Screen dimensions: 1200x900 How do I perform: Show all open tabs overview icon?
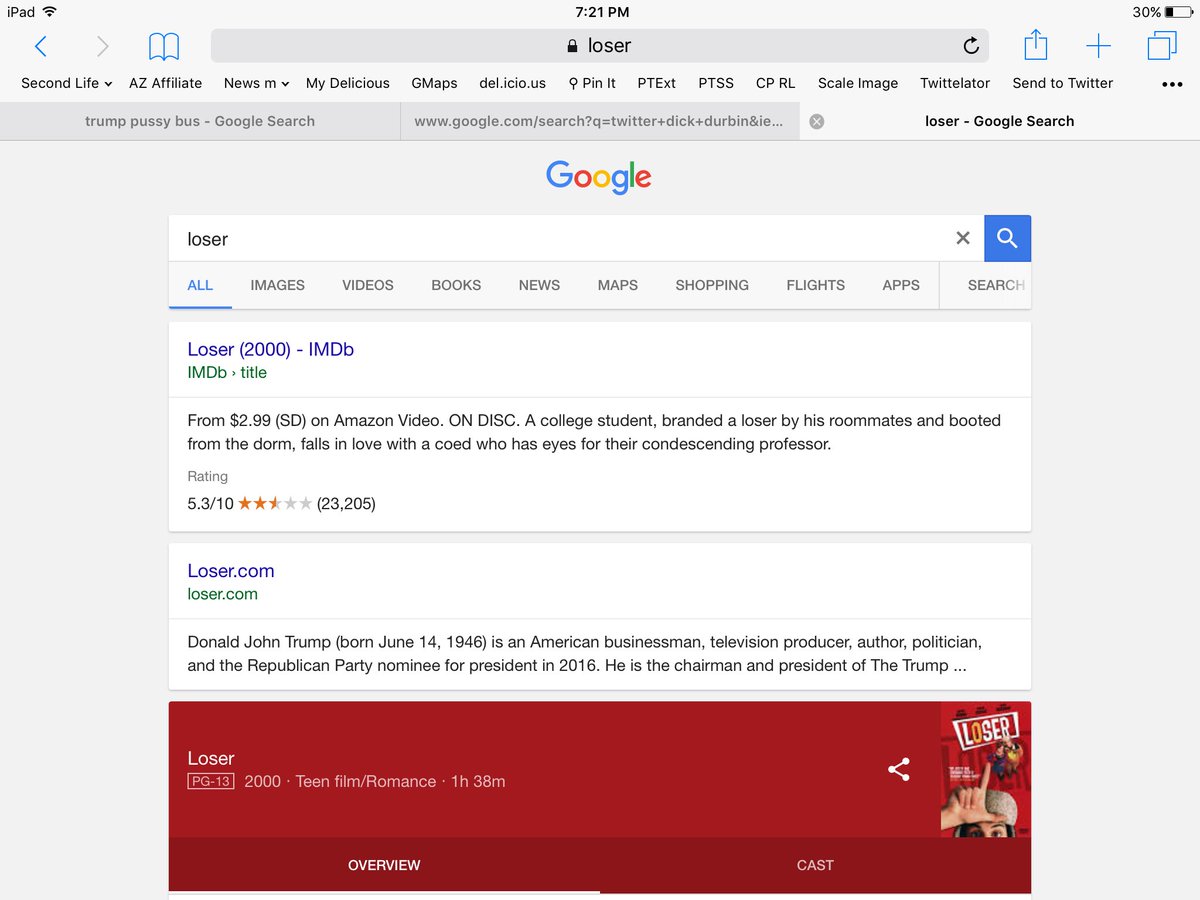pyautogui.click(x=1162, y=46)
